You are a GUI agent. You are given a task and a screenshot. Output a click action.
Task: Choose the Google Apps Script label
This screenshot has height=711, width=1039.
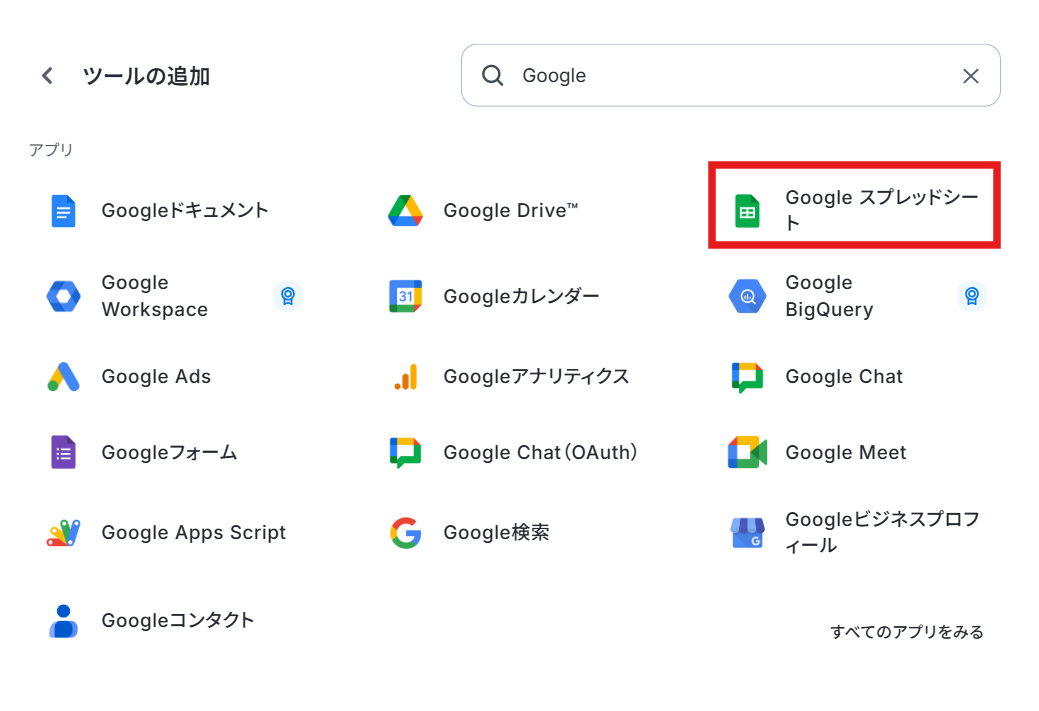(193, 533)
